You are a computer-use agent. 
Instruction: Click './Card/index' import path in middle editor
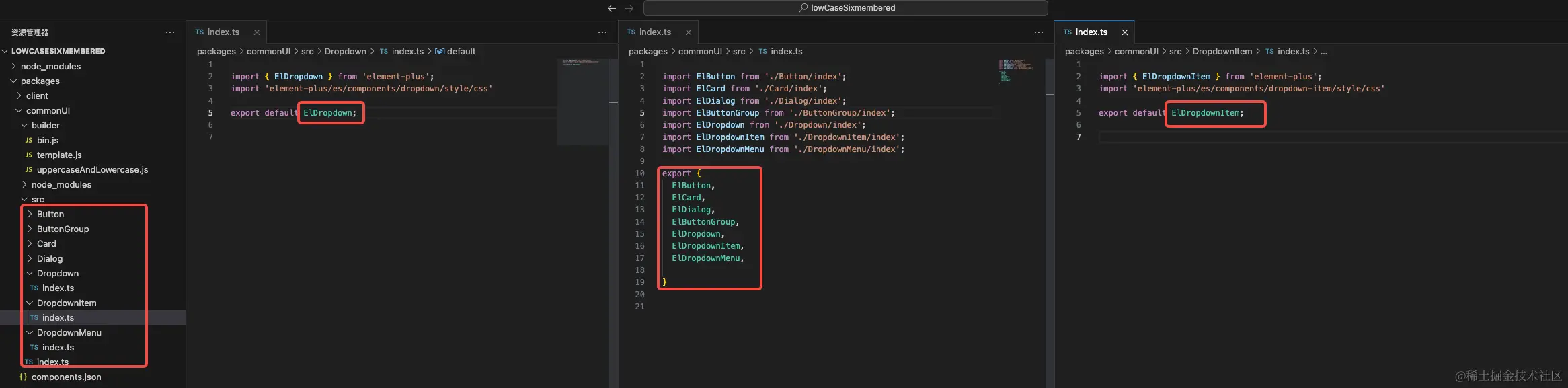(788, 89)
